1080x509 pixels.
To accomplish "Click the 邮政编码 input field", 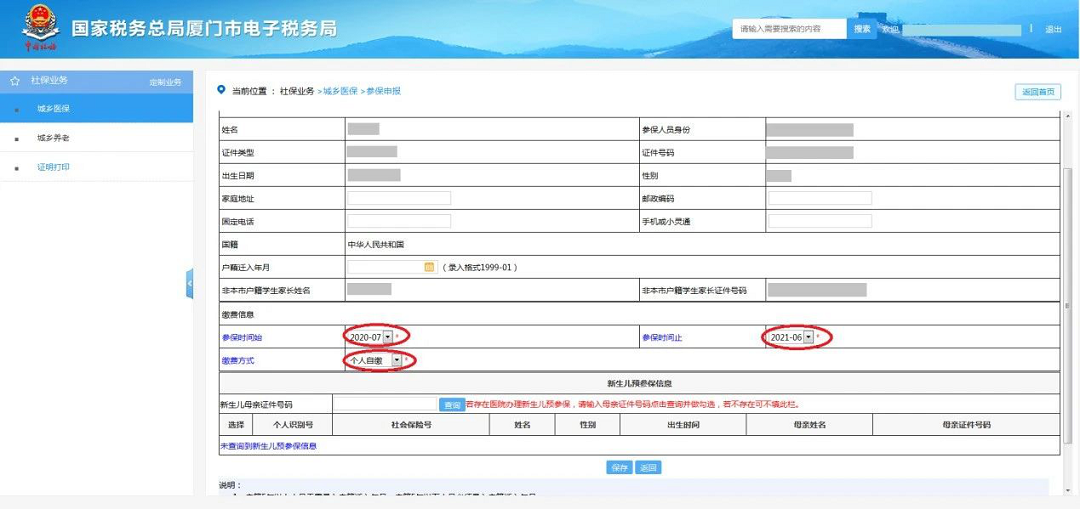I will click(x=820, y=198).
